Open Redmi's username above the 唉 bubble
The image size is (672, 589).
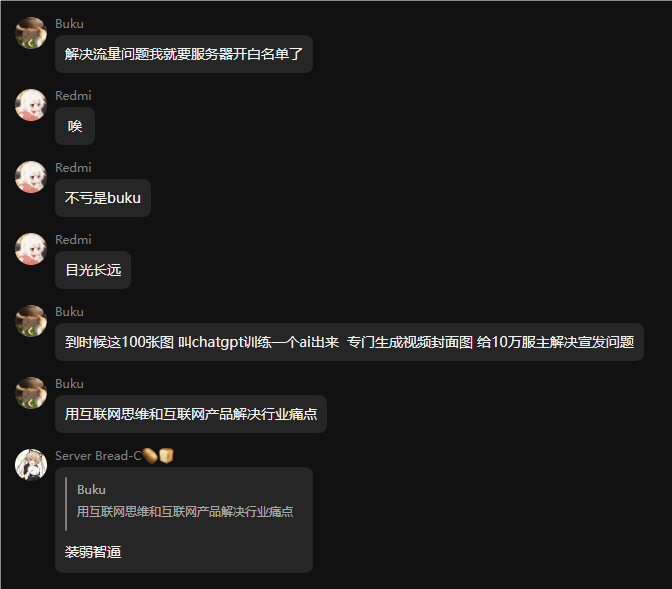[x=73, y=96]
